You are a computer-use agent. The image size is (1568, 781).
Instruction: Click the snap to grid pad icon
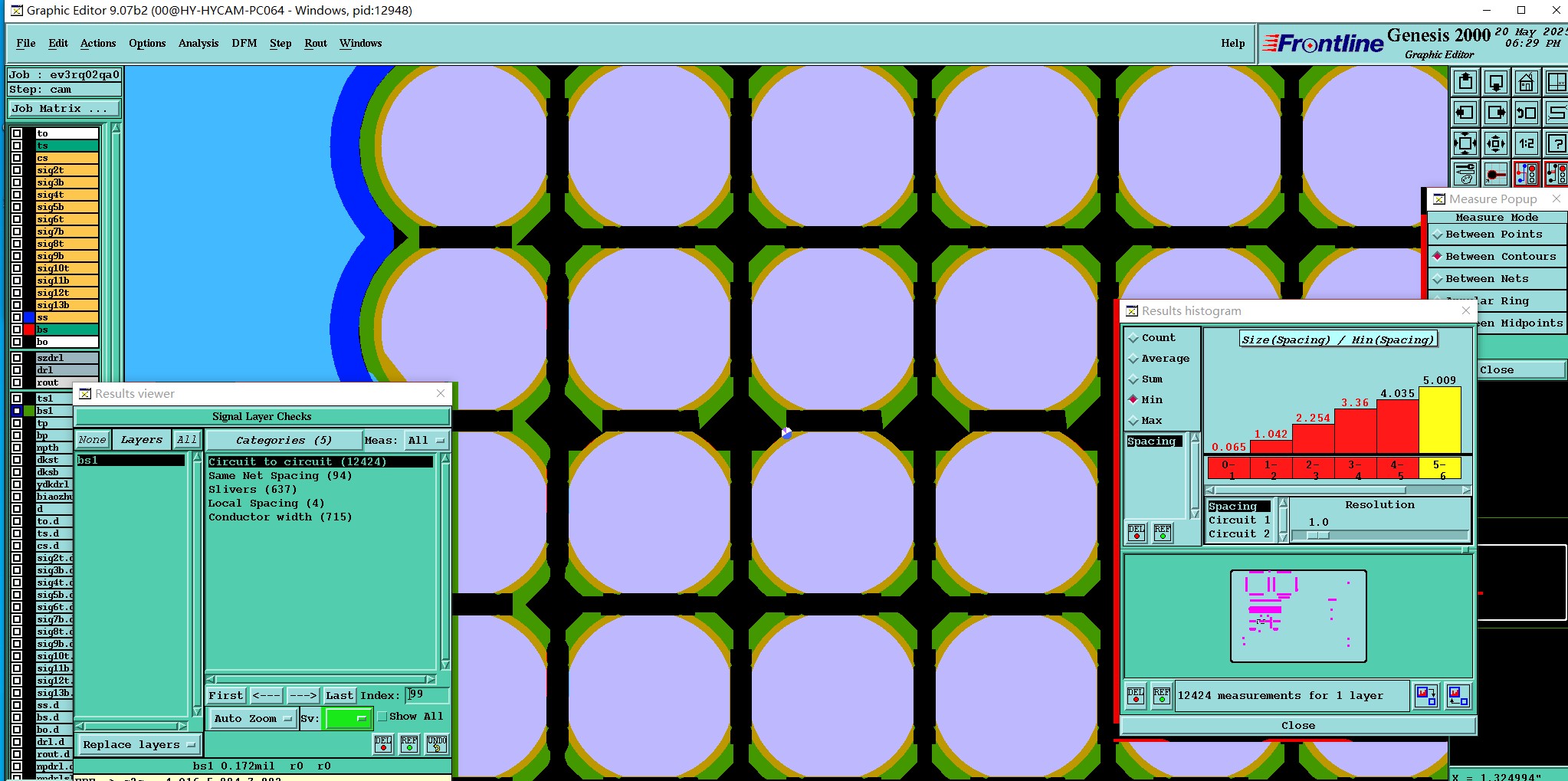click(x=1496, y=174)
